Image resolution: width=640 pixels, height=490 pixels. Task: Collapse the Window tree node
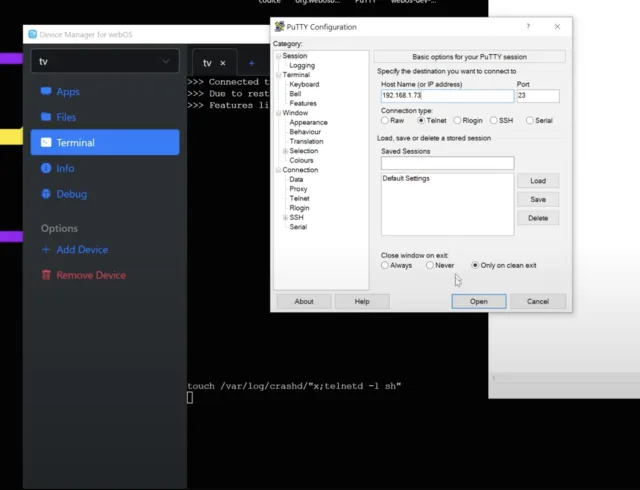[x=278, y=113]
